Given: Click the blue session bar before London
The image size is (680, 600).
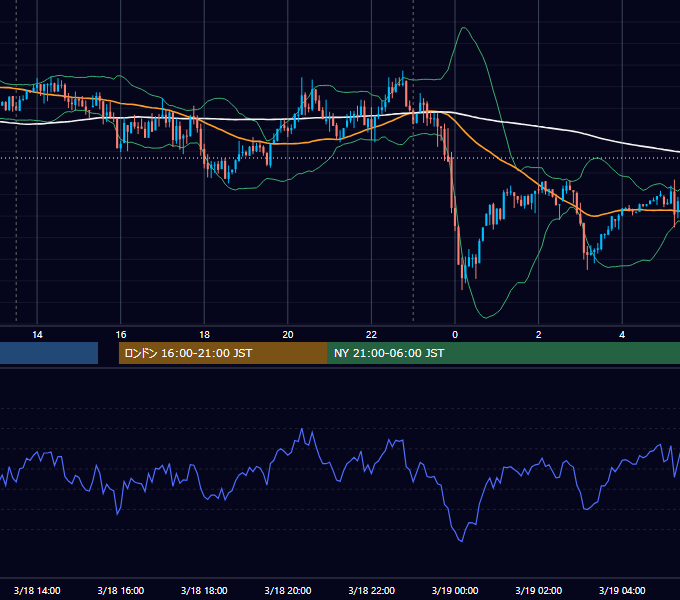Looking at the screenshot, I should [x=49, y=353].
